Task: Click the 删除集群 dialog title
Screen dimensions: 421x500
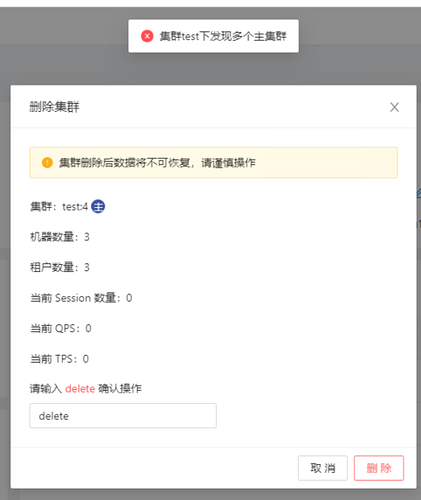Action: [x=54, y=107]
